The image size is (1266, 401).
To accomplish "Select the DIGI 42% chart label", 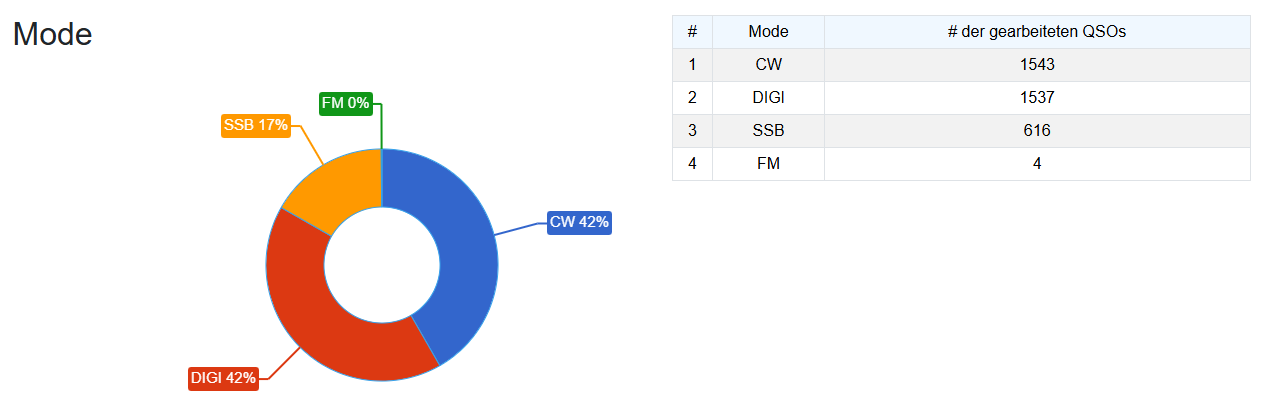I will [x=224, y=378].
